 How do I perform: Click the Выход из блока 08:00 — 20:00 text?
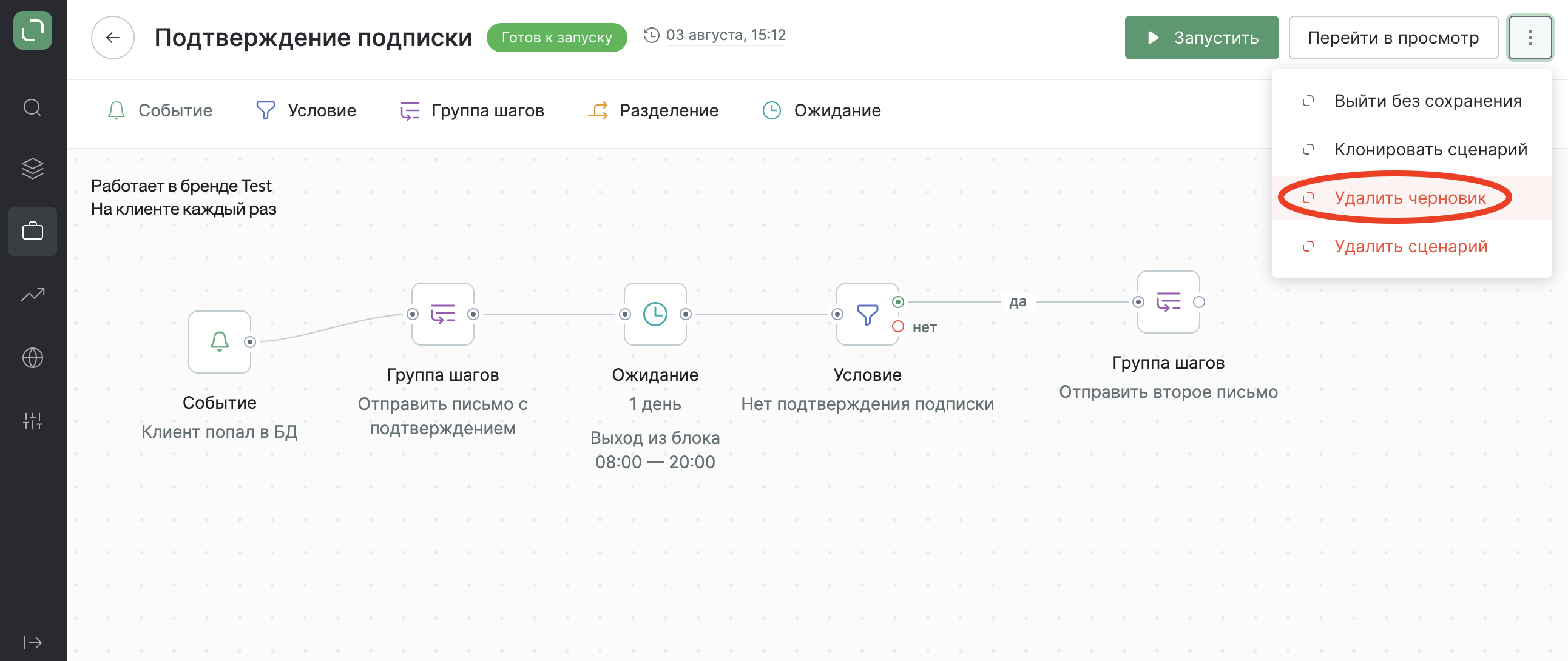pos(655,450)
